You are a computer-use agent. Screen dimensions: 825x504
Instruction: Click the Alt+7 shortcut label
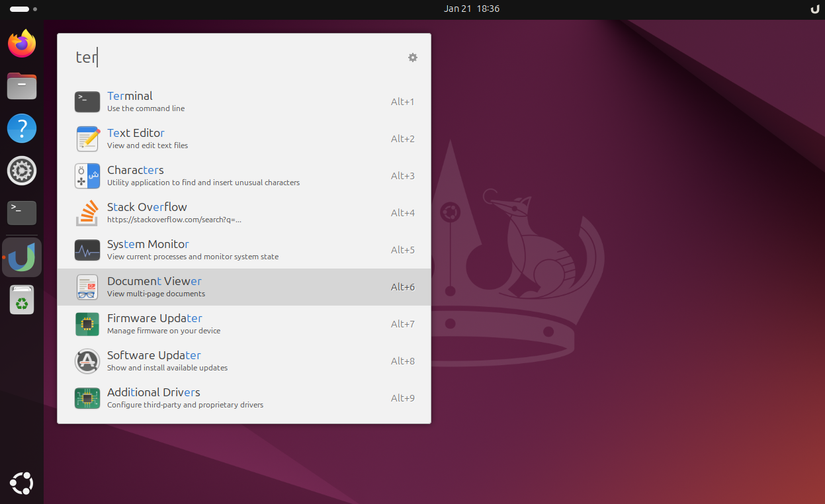tap(403, 324)
